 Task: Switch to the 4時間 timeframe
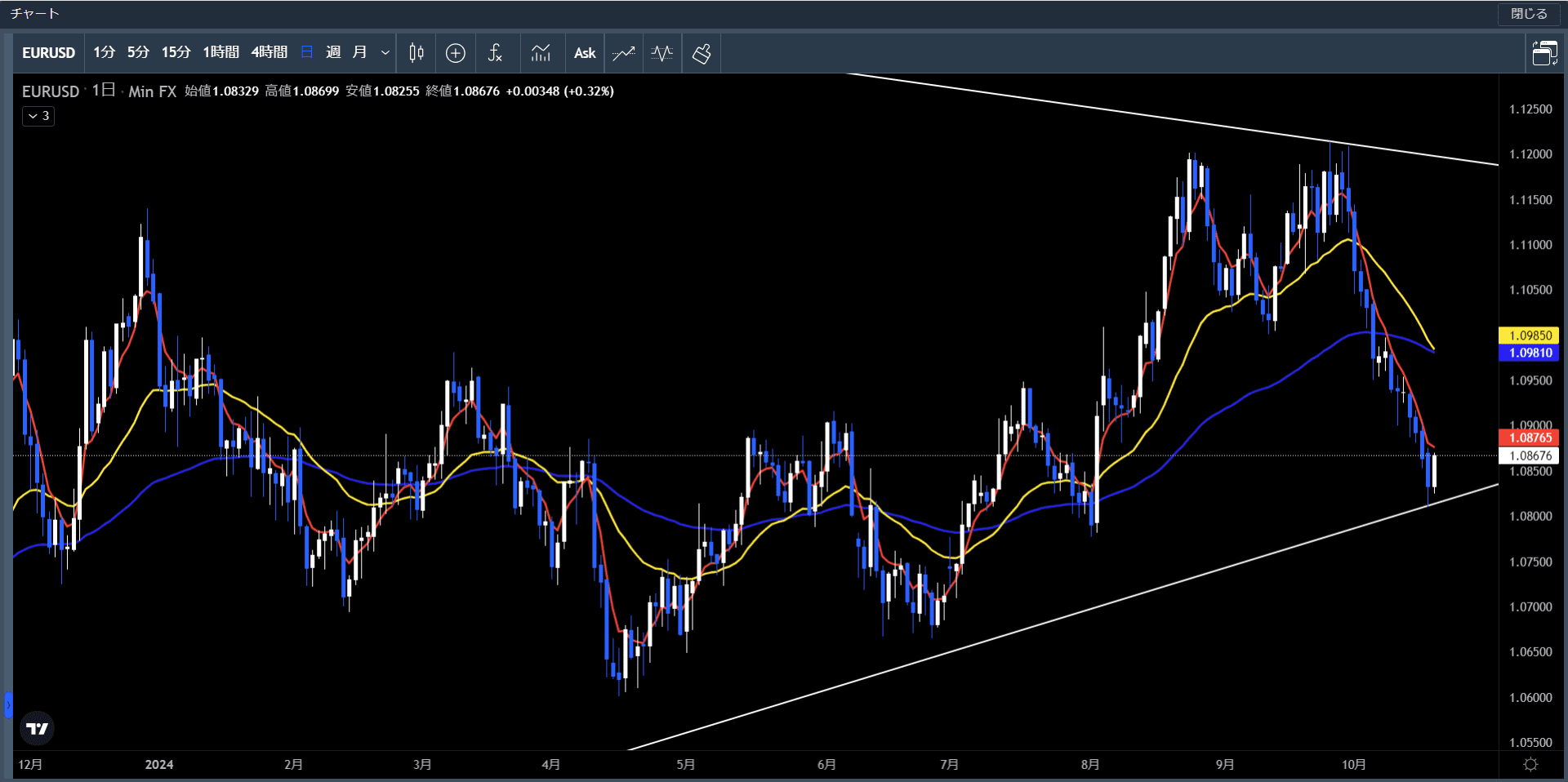pyautogui.click(x=269, y=52)
